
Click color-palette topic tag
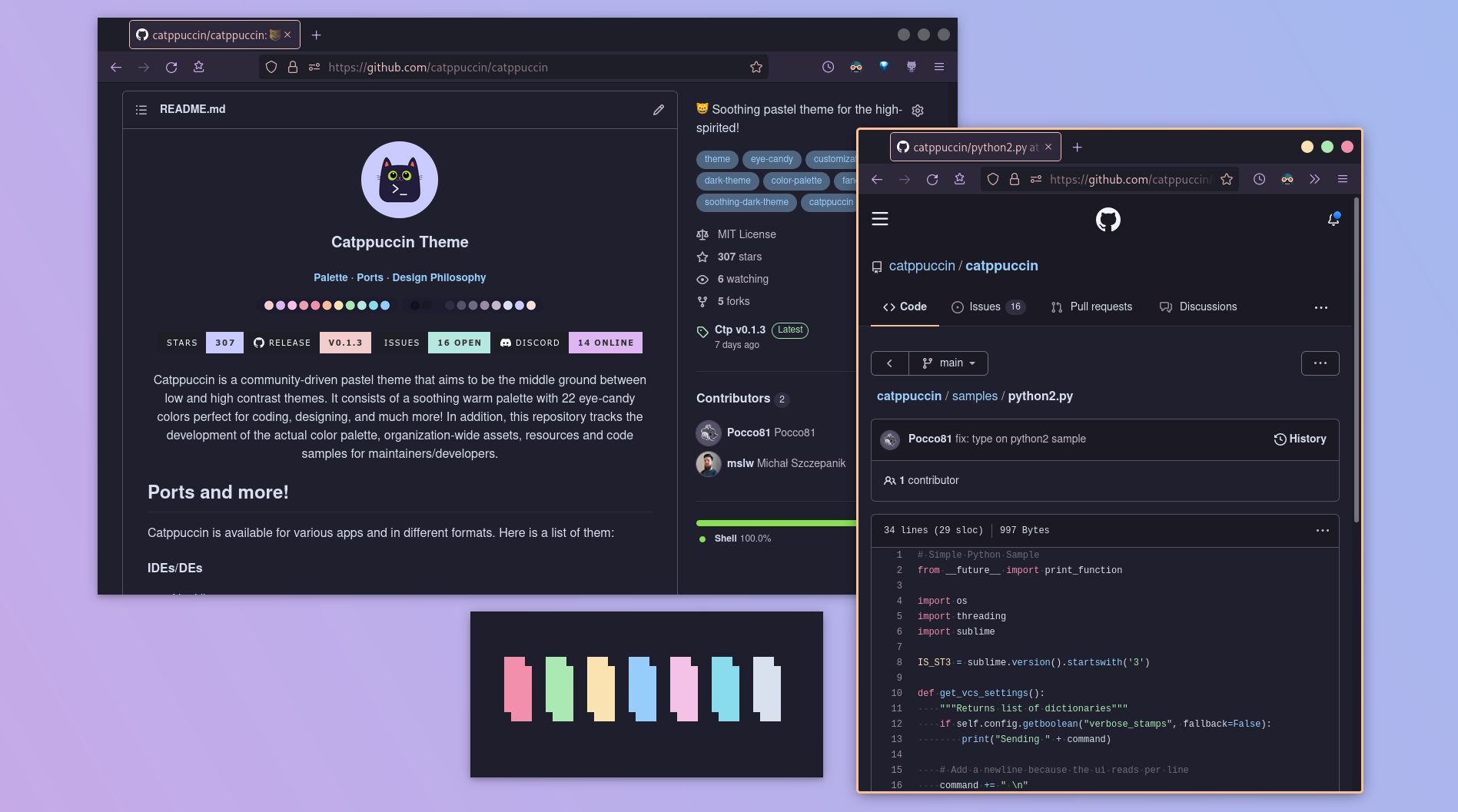tap(796, 181)
